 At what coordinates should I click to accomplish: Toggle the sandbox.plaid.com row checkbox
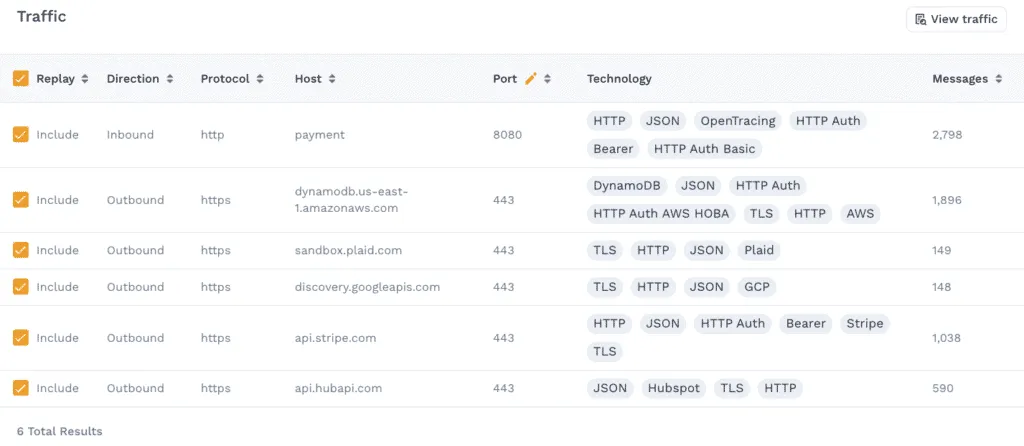tap(20, 251)
